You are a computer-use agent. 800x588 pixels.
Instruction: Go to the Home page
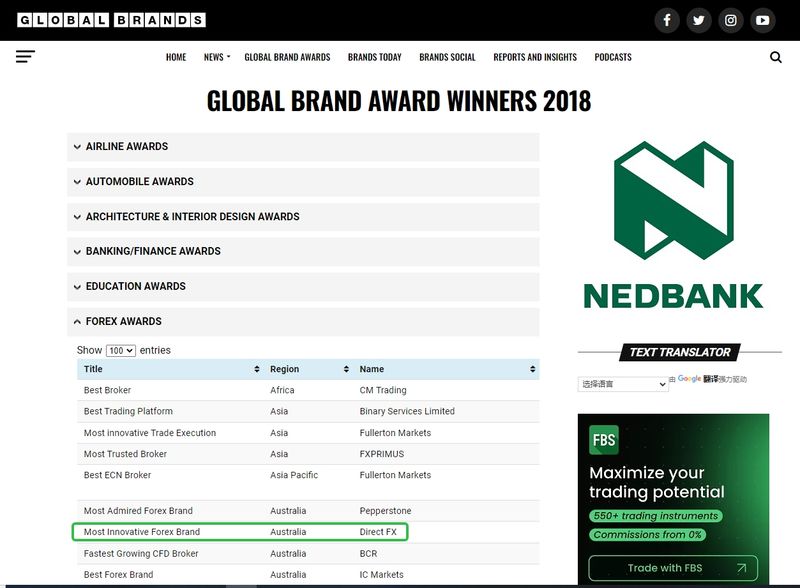[176, 57]
